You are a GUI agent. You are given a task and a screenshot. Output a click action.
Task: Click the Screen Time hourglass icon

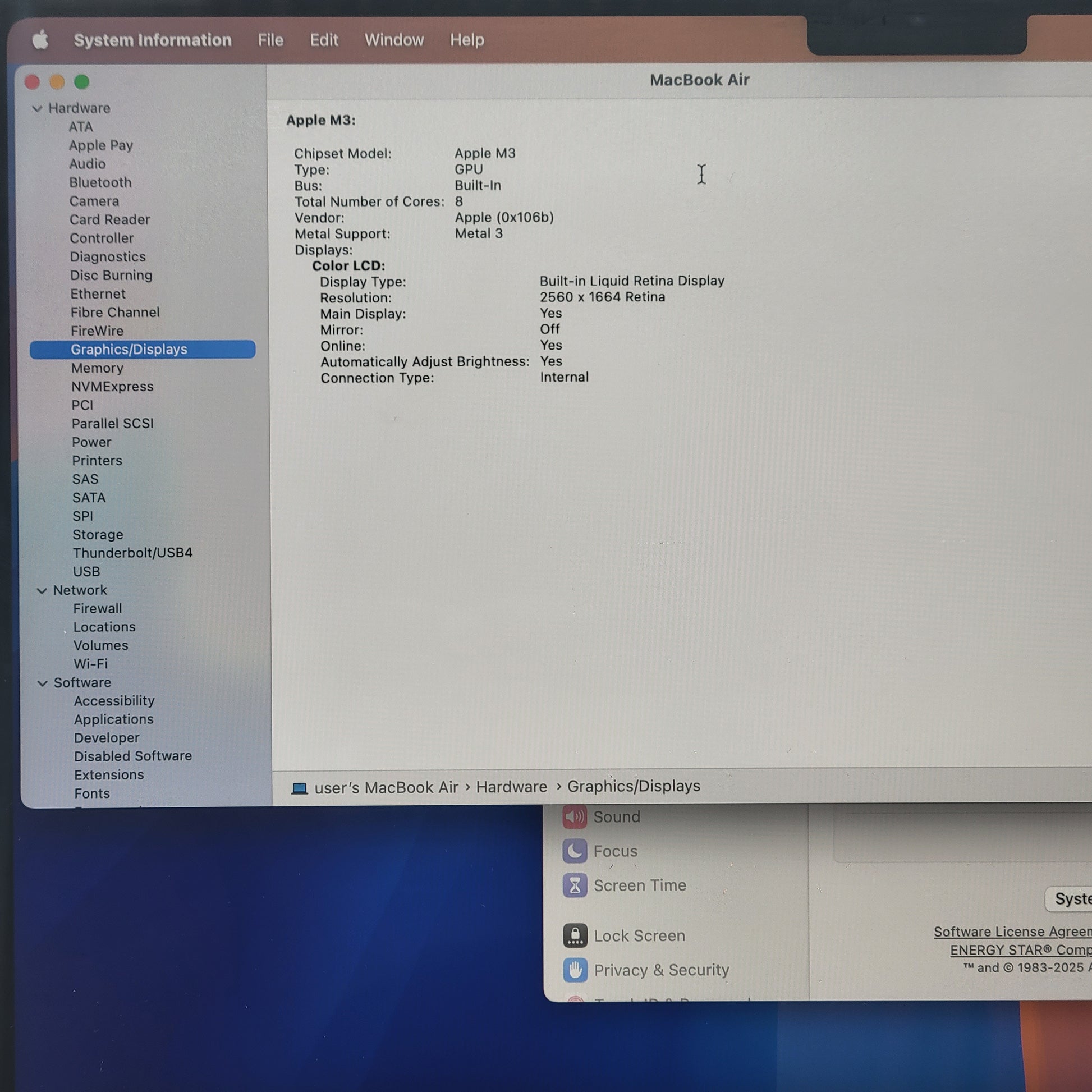(x=574, y=885)
